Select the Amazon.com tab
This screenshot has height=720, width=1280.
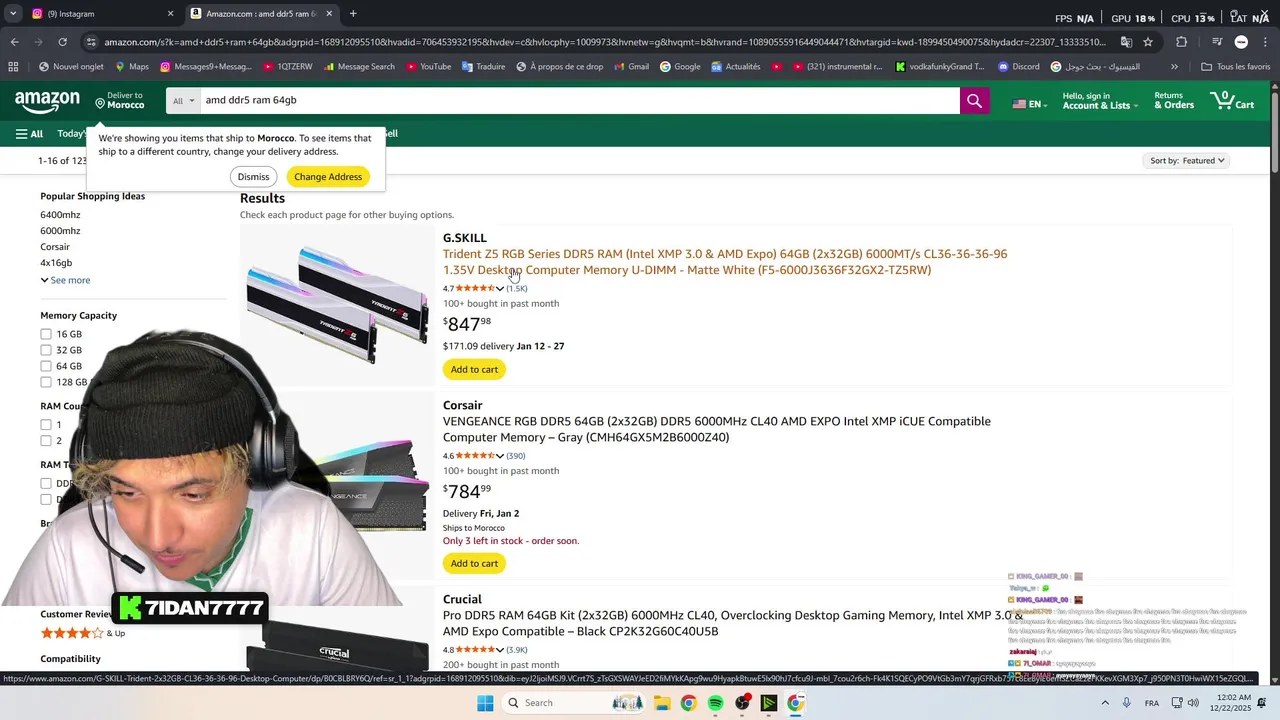[262, 14]
